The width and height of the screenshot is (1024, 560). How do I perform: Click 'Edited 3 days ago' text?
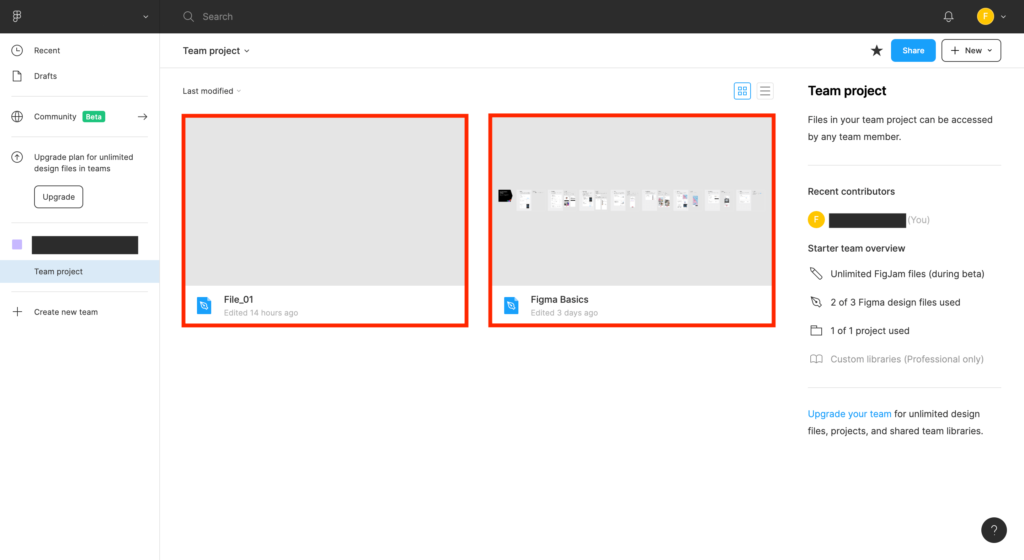tap(564, 313)
